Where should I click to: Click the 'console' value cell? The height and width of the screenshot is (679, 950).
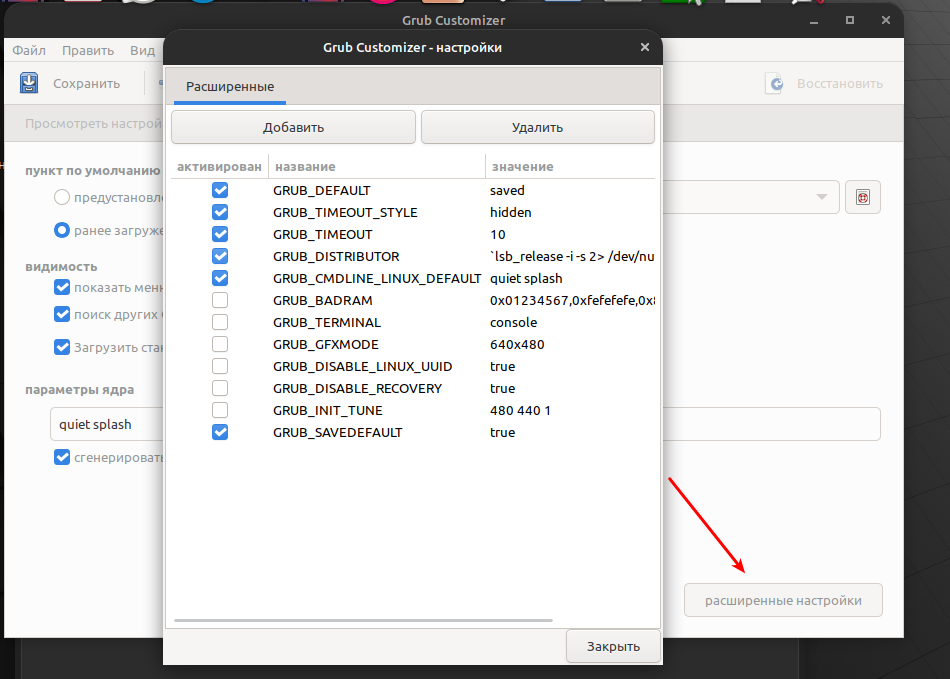pyautogui.click(x=514, y=322)
